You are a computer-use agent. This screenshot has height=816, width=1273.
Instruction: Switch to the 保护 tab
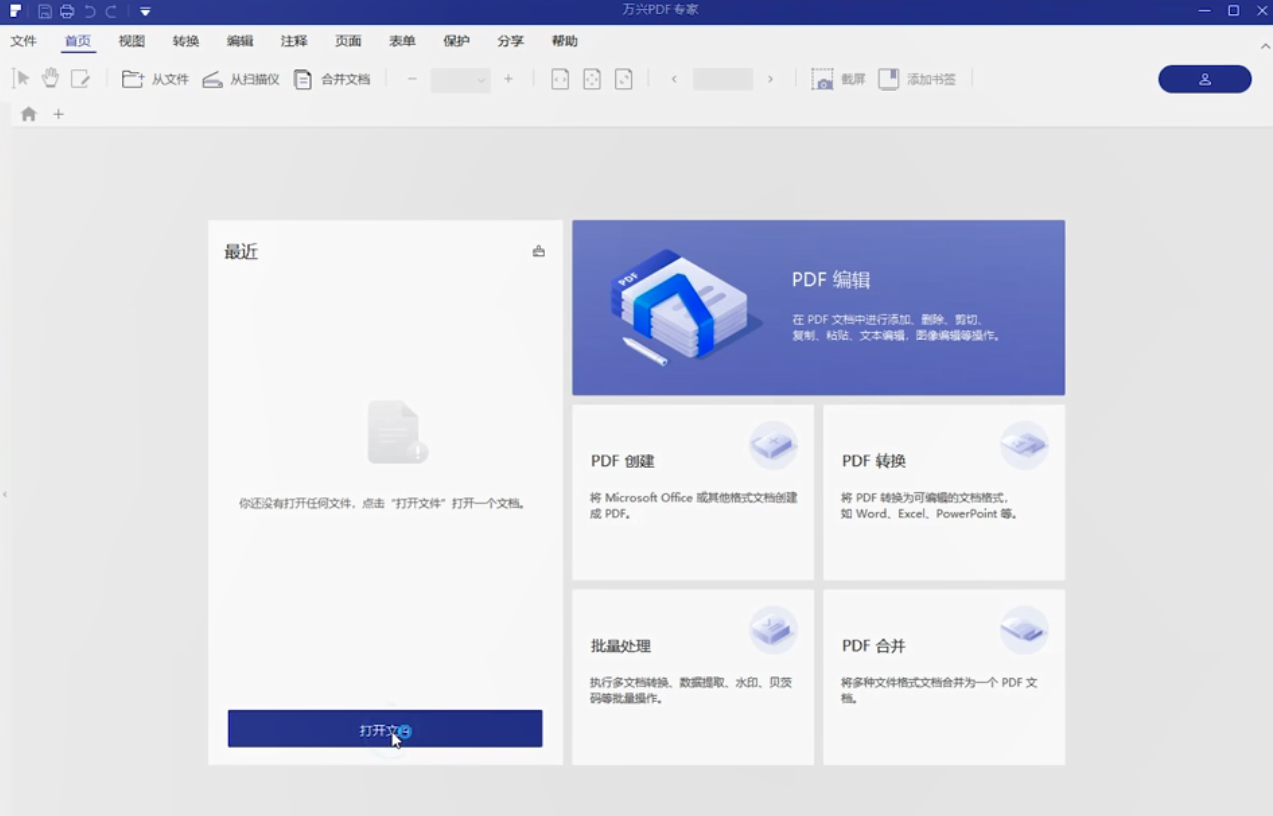click(456, 41)
